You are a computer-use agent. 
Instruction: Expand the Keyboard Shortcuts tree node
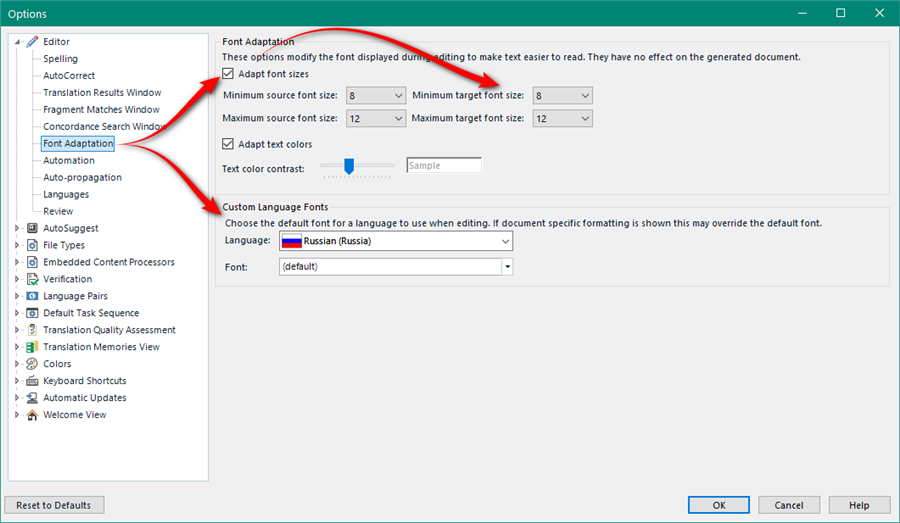coord(17,381)
